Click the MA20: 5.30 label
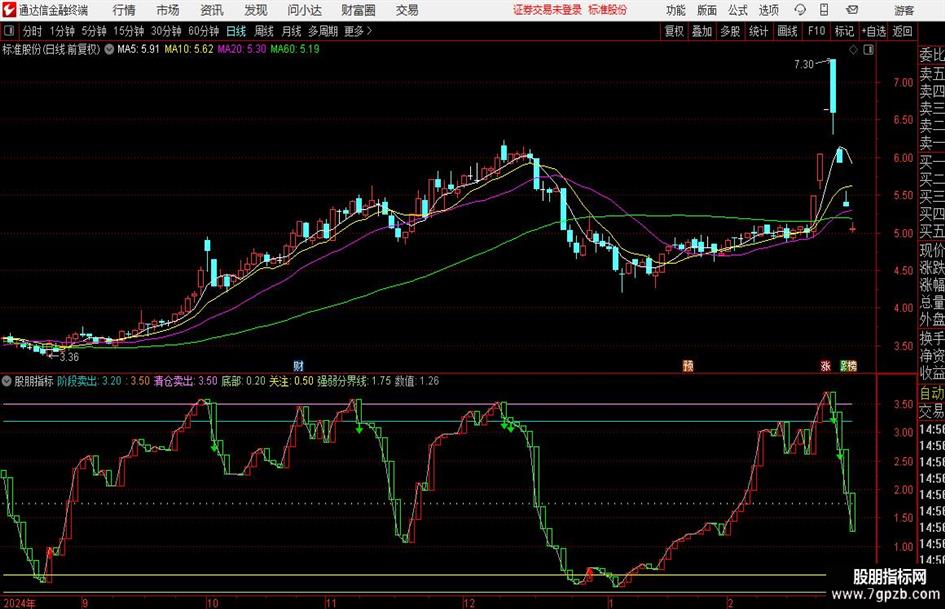Image resolution: width=945 pixels, height=609 pixels. (242, 49)
